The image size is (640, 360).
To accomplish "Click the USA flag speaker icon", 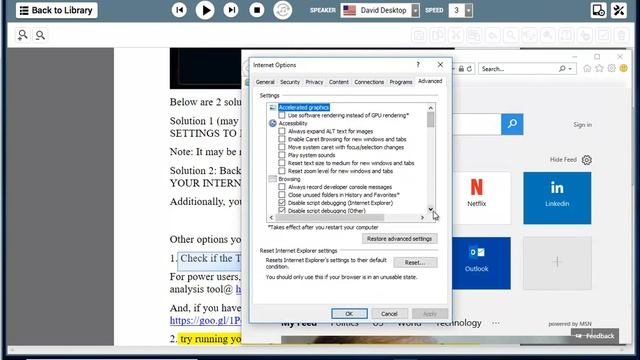I will (x=349, y=10).
